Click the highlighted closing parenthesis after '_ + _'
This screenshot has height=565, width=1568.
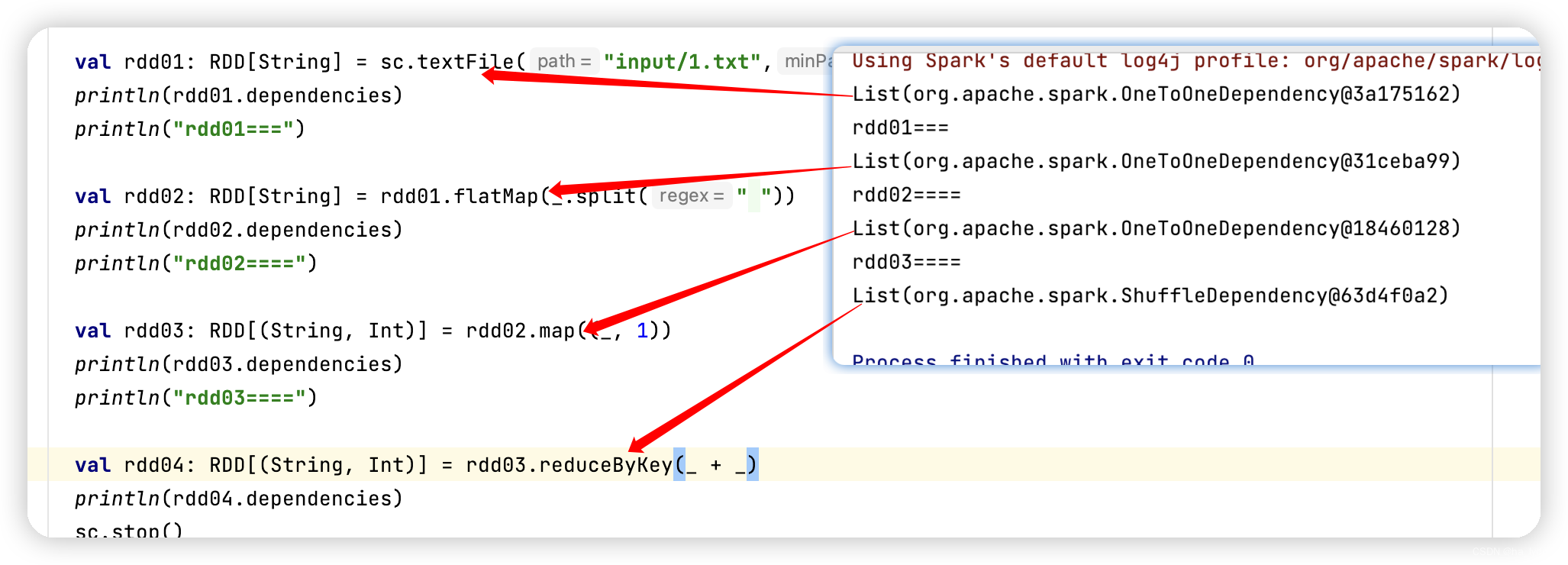[752, 464]
